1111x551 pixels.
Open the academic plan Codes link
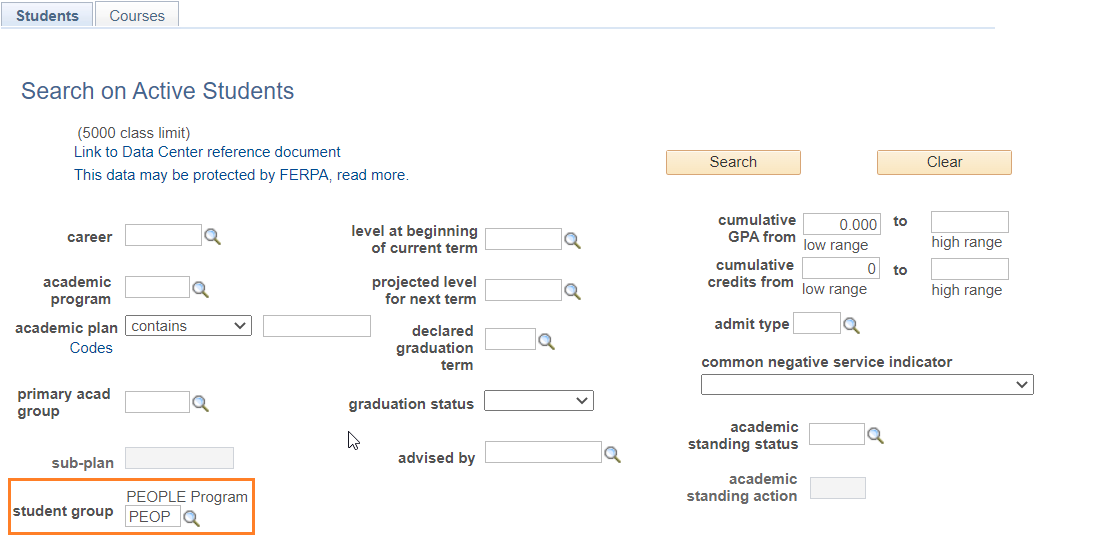pos(91,348)
